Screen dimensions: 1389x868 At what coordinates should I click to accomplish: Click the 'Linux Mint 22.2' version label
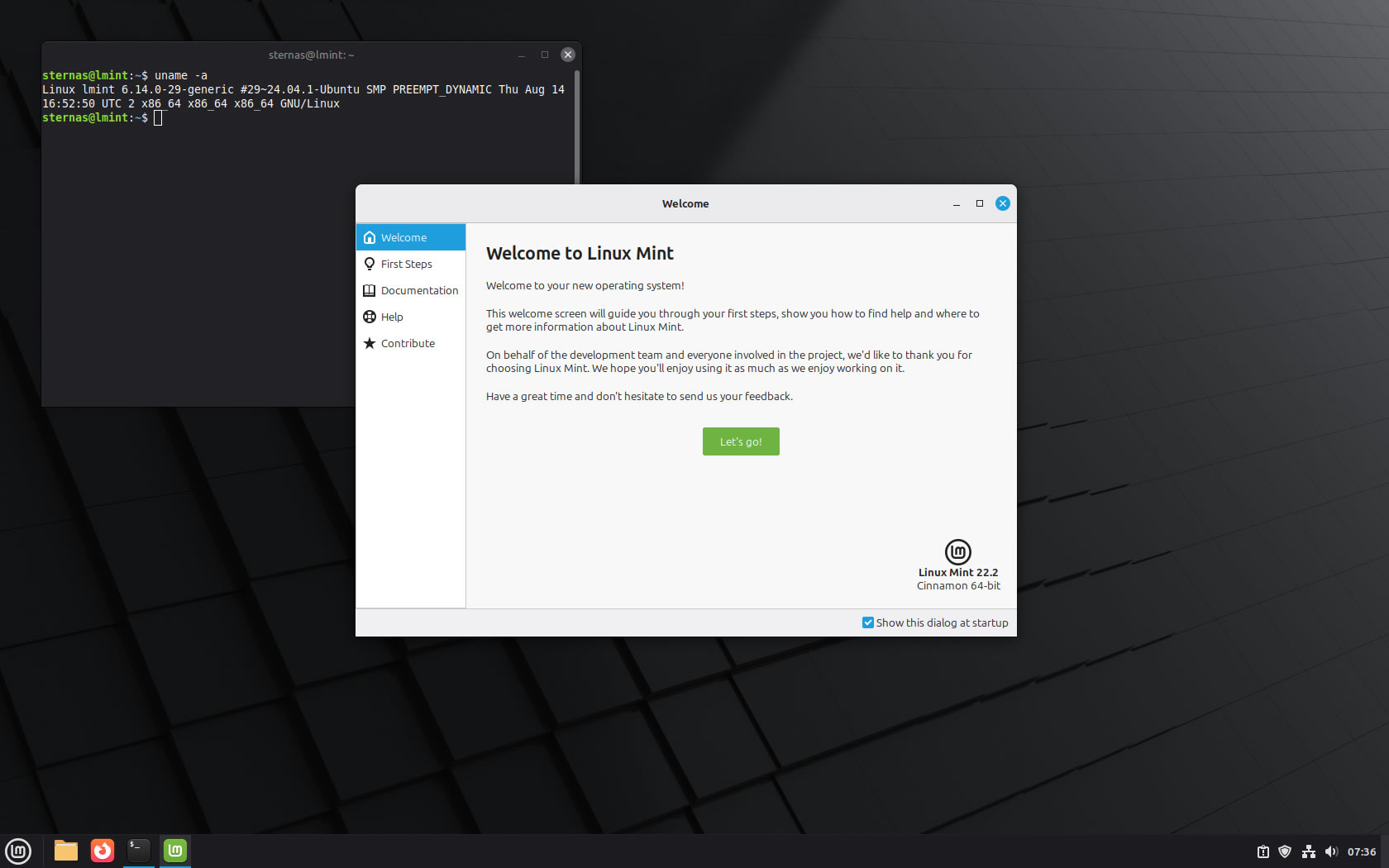point(958,572)
